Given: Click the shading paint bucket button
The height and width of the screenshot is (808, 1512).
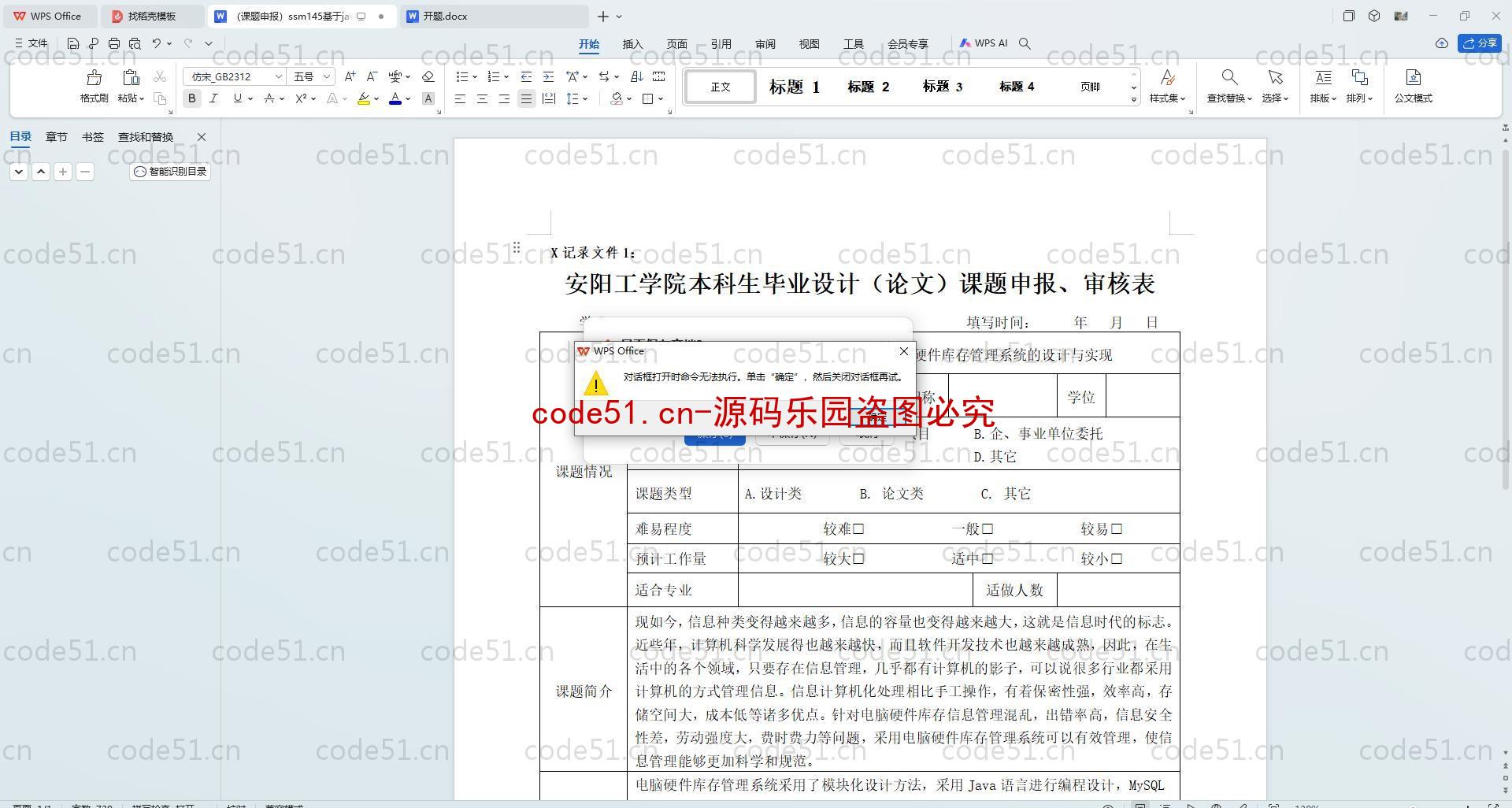Looking at the screenshot, I should (617, 98).
